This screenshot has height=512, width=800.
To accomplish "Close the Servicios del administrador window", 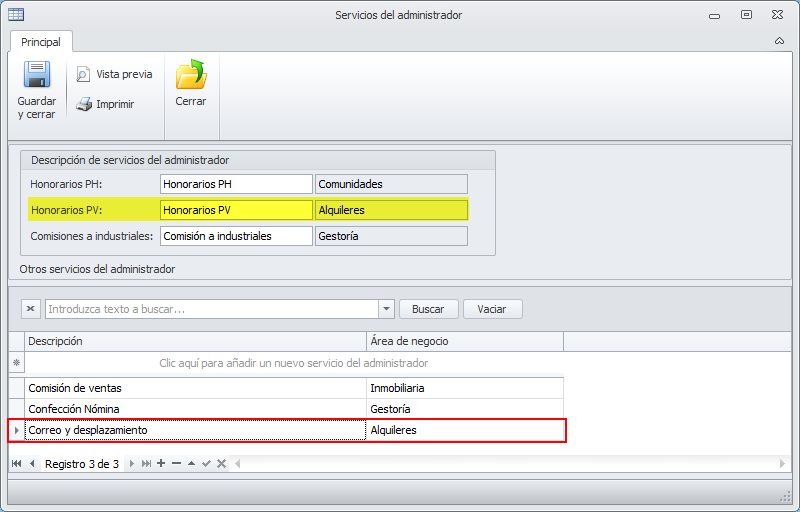I will (x=778, y=15).
